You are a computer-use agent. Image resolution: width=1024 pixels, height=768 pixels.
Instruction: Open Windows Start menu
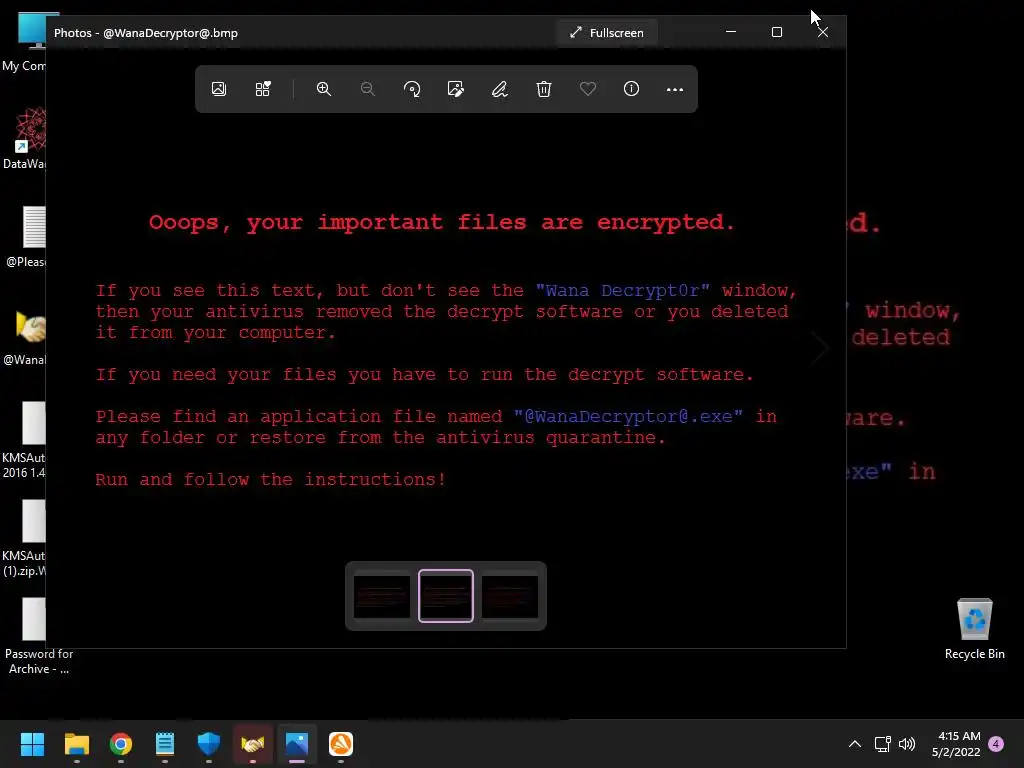32,744
